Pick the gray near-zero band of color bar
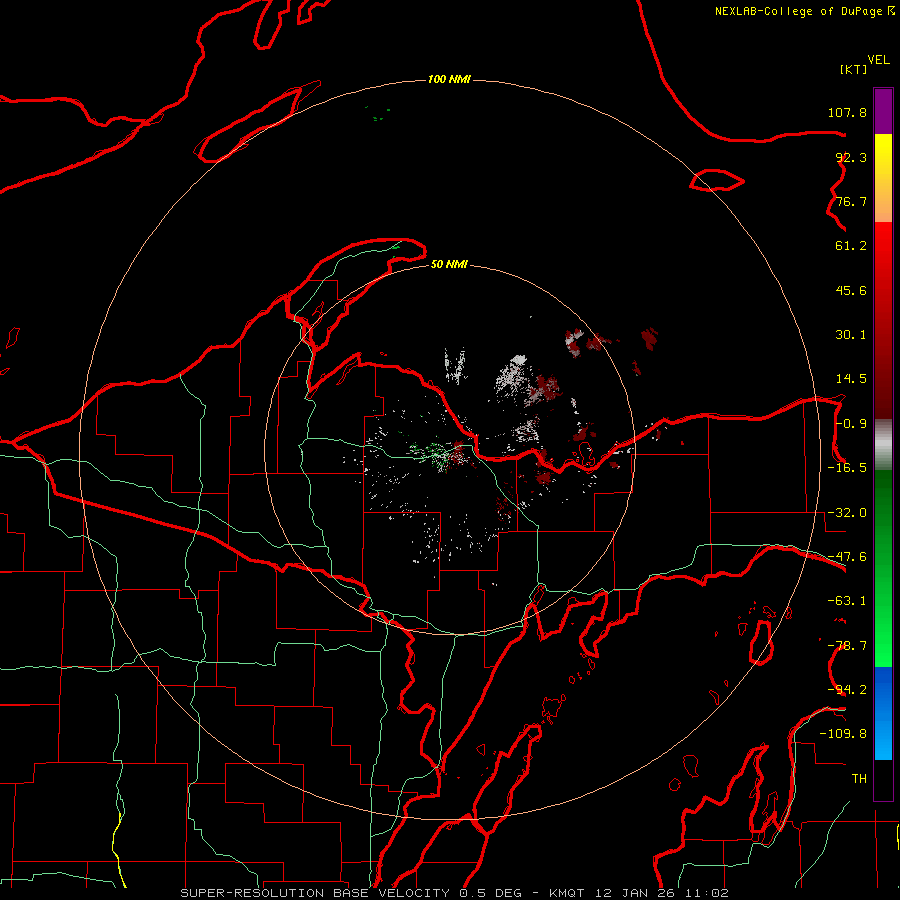900x900 pixels. [x=883, y=445]
